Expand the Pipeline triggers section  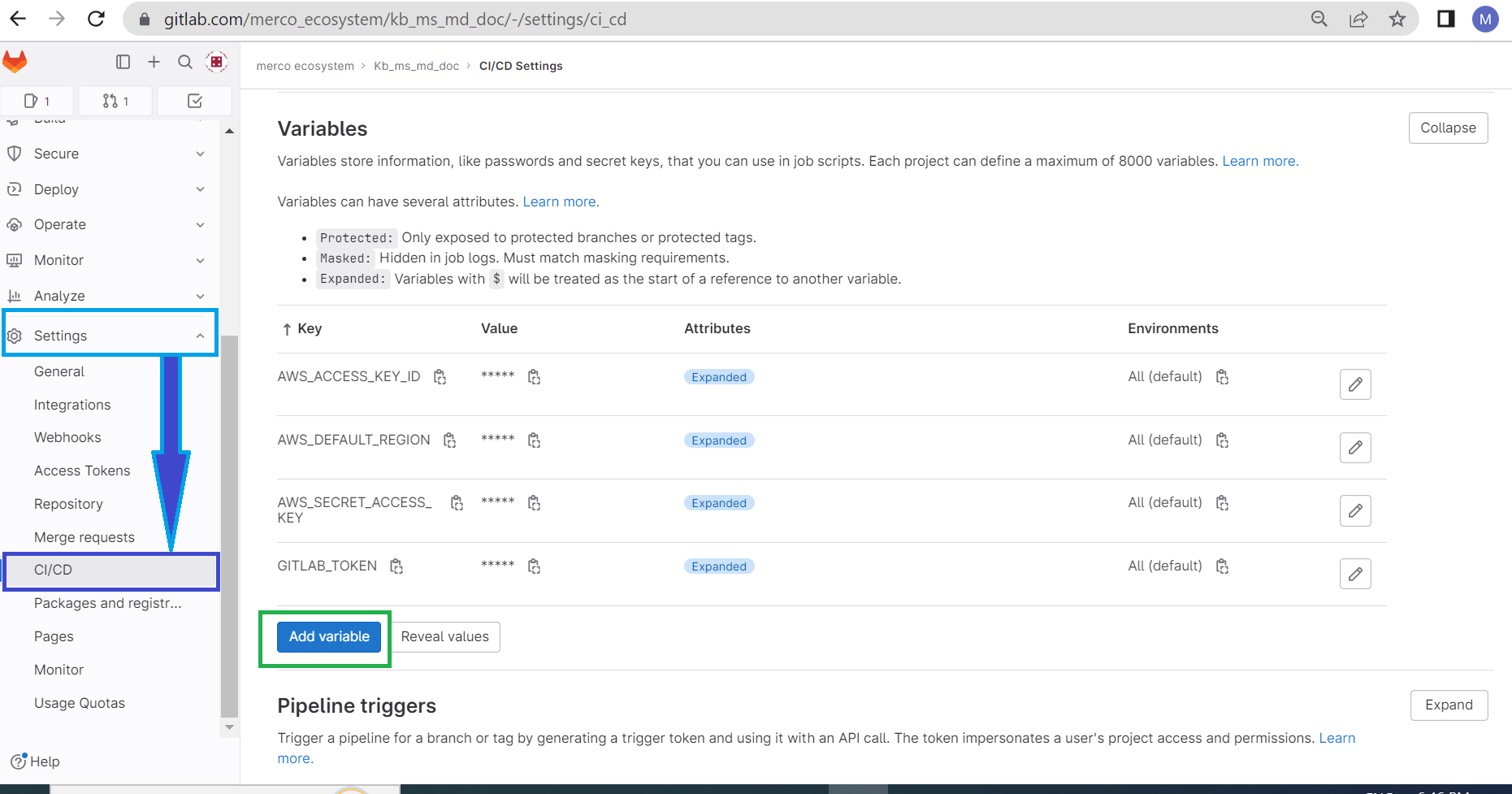1449,705
